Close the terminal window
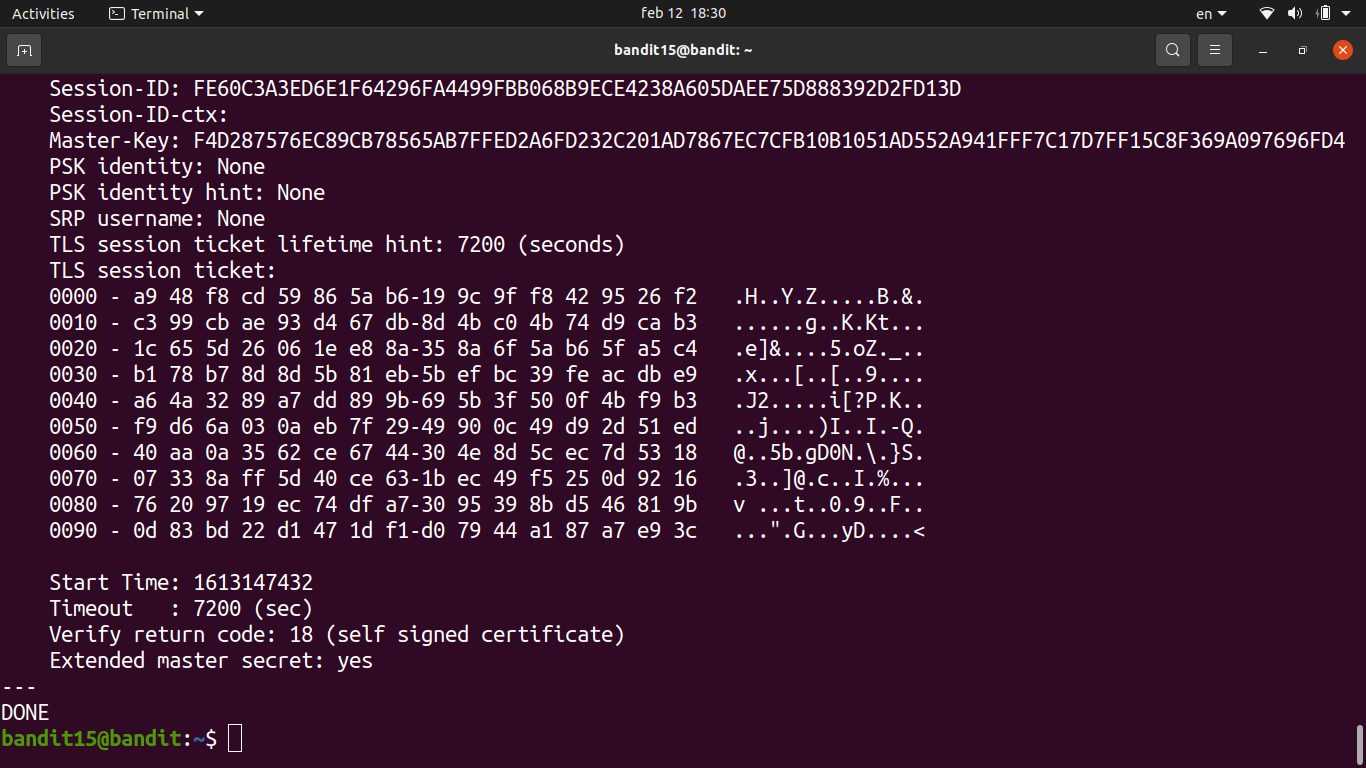 [x=1342, y=50]
